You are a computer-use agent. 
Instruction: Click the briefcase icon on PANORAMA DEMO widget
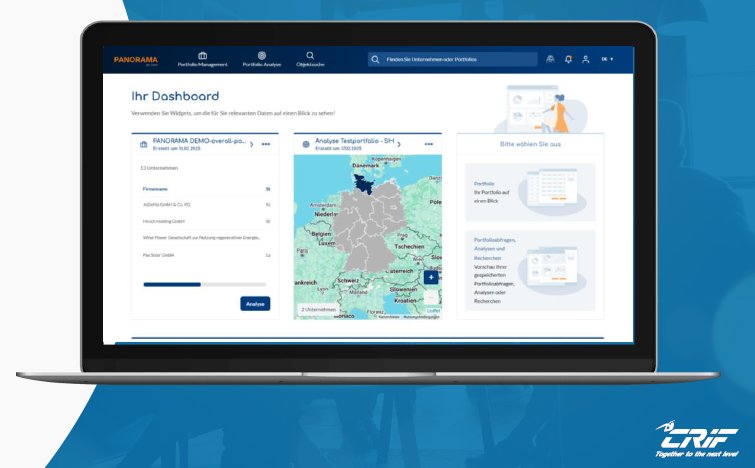coord(143,144)
